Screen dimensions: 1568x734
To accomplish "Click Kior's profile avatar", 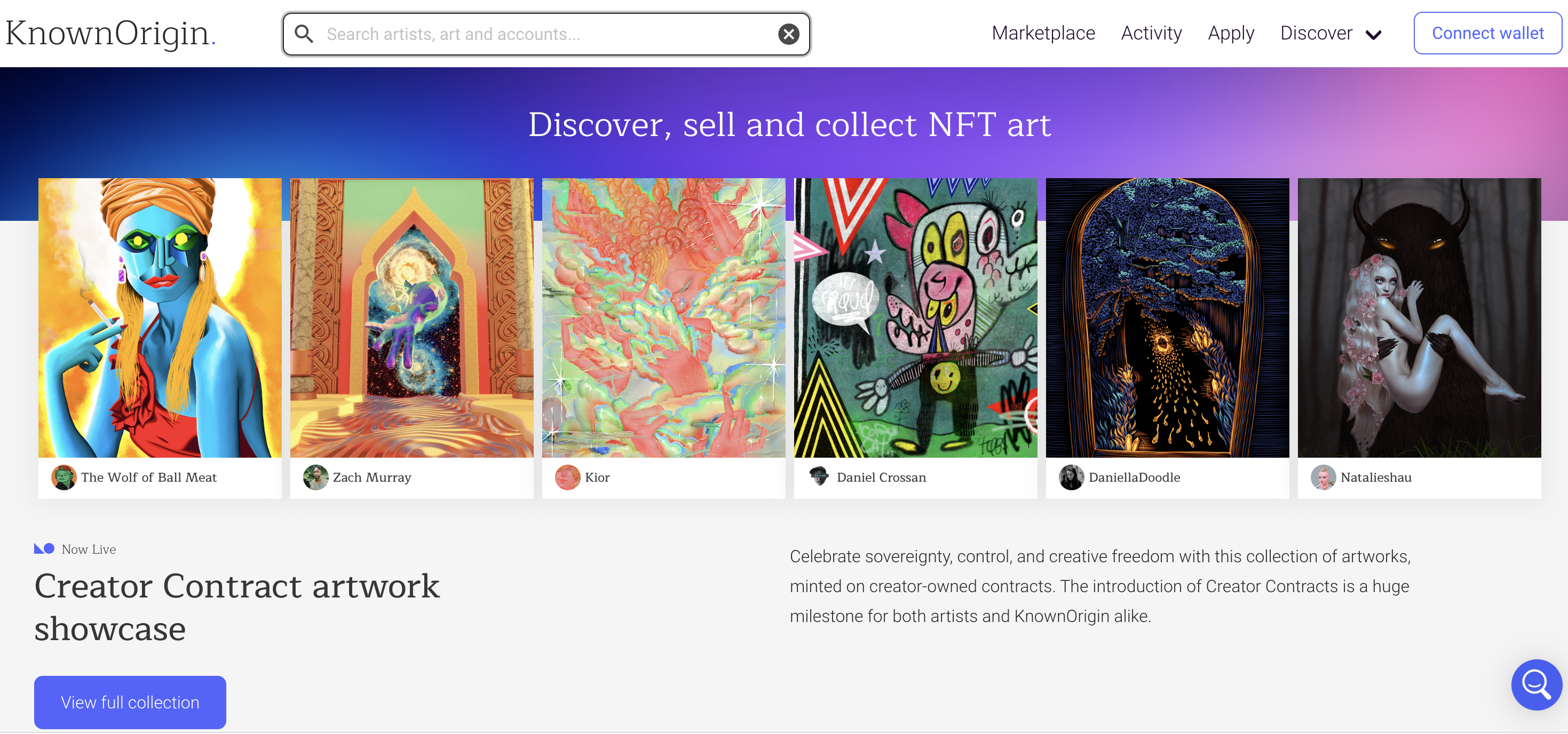I will (x=567, y=477).
